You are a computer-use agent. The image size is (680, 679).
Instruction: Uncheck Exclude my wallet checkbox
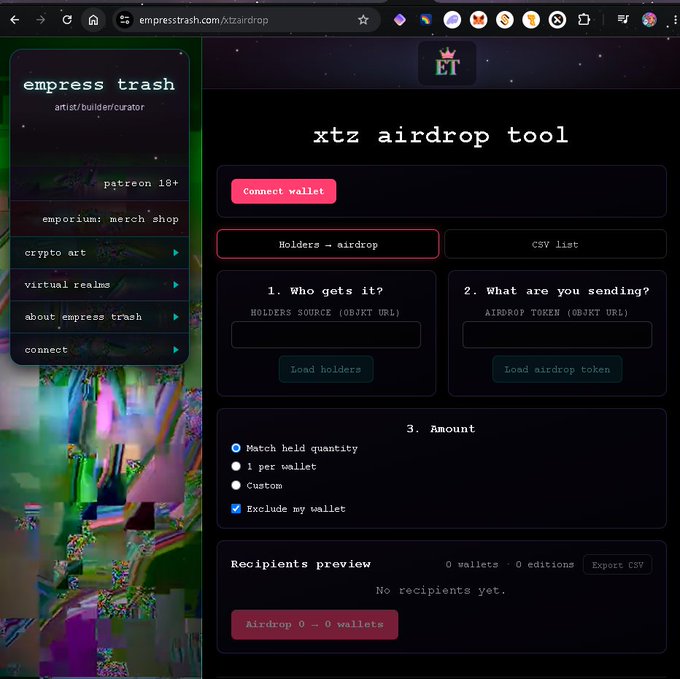coord(236,509)
